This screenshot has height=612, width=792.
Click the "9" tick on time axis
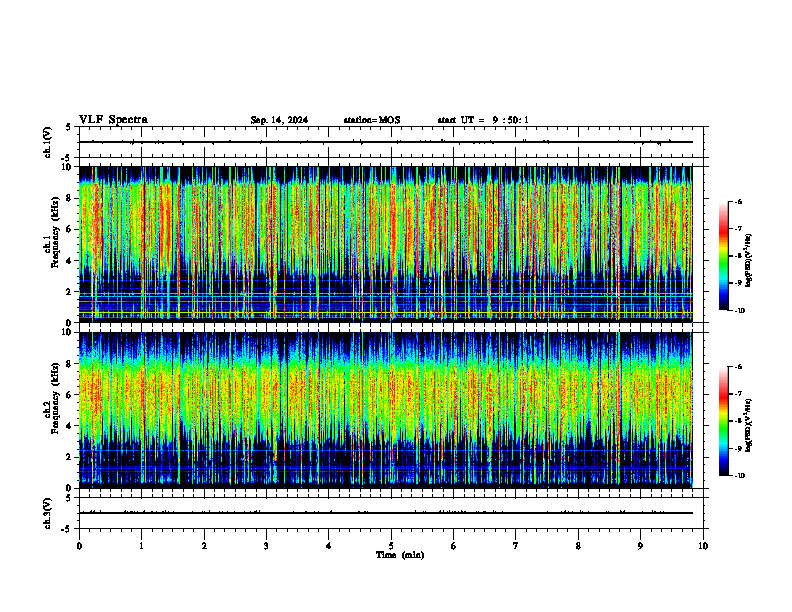point(640,546)
